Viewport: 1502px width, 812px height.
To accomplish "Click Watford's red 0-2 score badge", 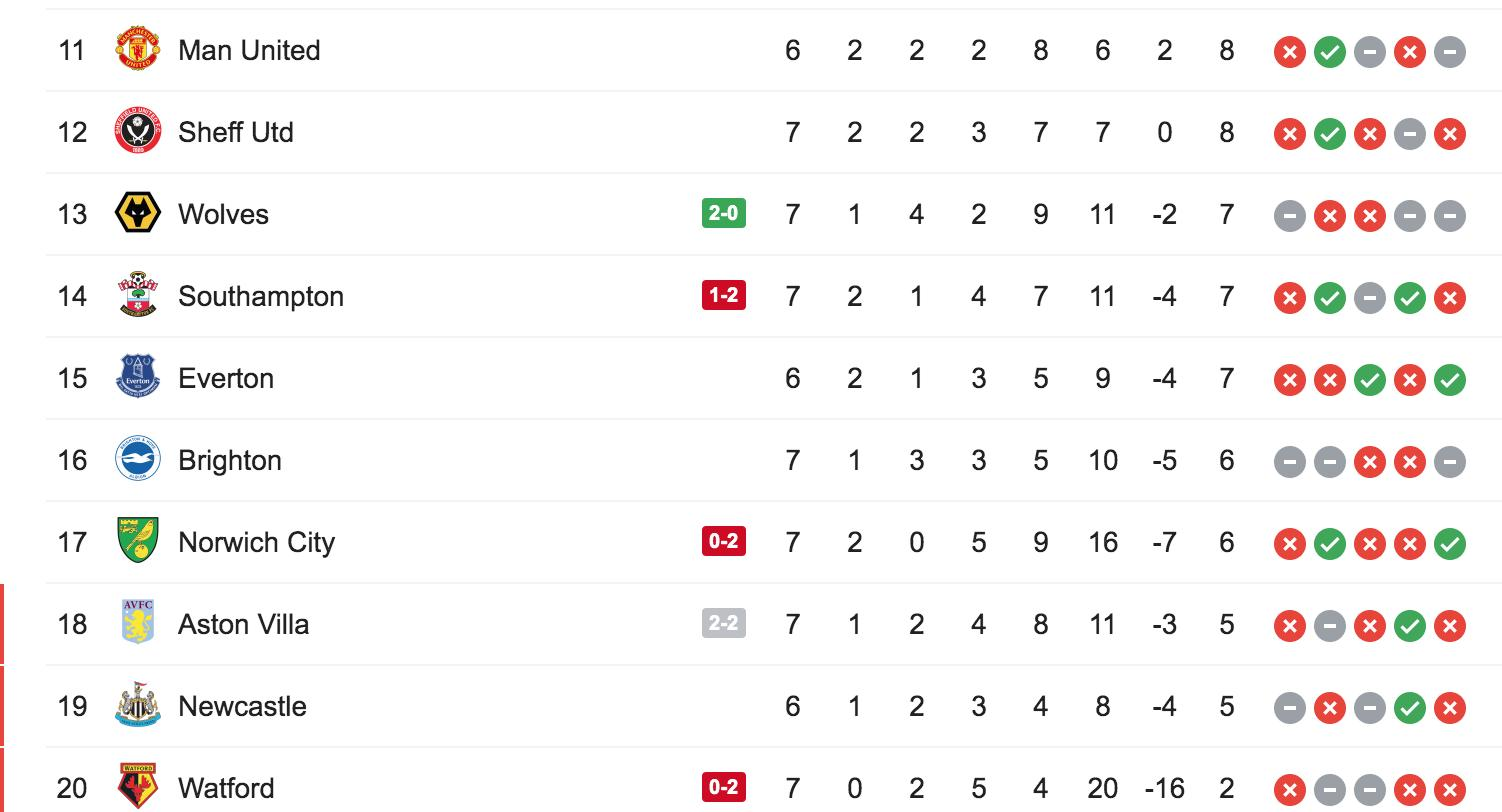I will pyautogui.click(x=723, y=787).
